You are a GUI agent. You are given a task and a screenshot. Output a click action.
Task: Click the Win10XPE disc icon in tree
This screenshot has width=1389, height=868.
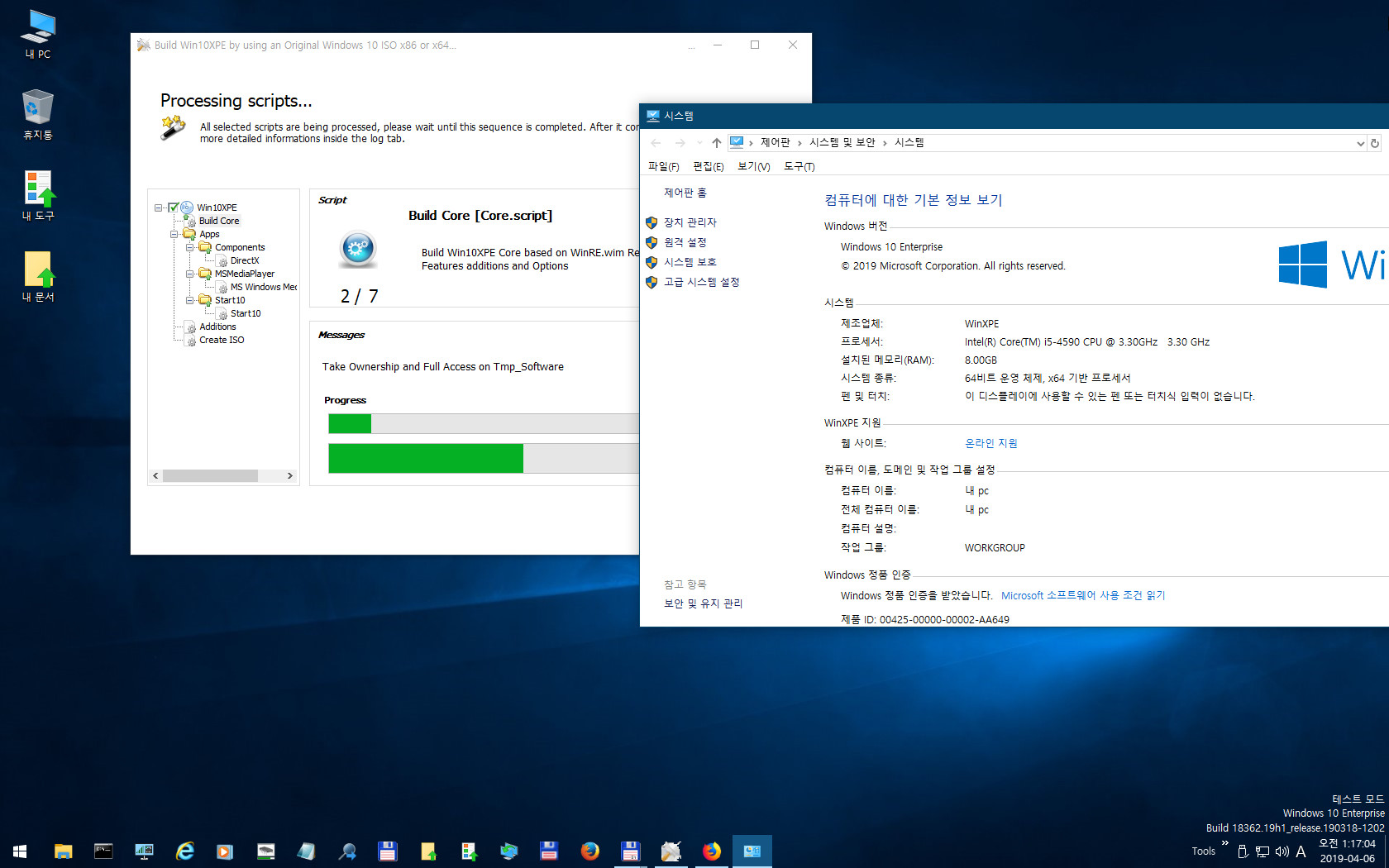coord(188,207)
